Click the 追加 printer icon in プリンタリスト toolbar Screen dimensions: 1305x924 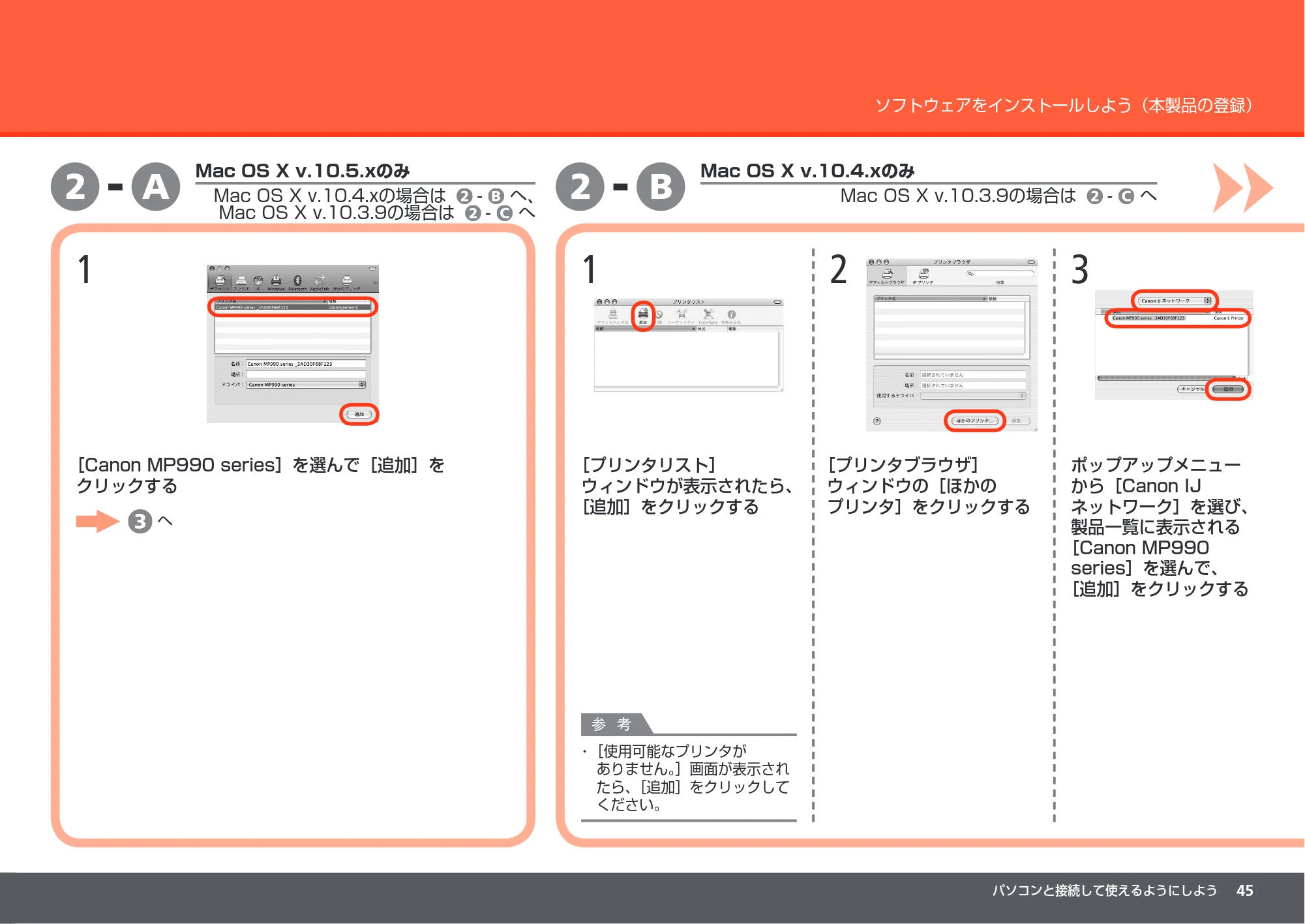(x=643, y=316)
